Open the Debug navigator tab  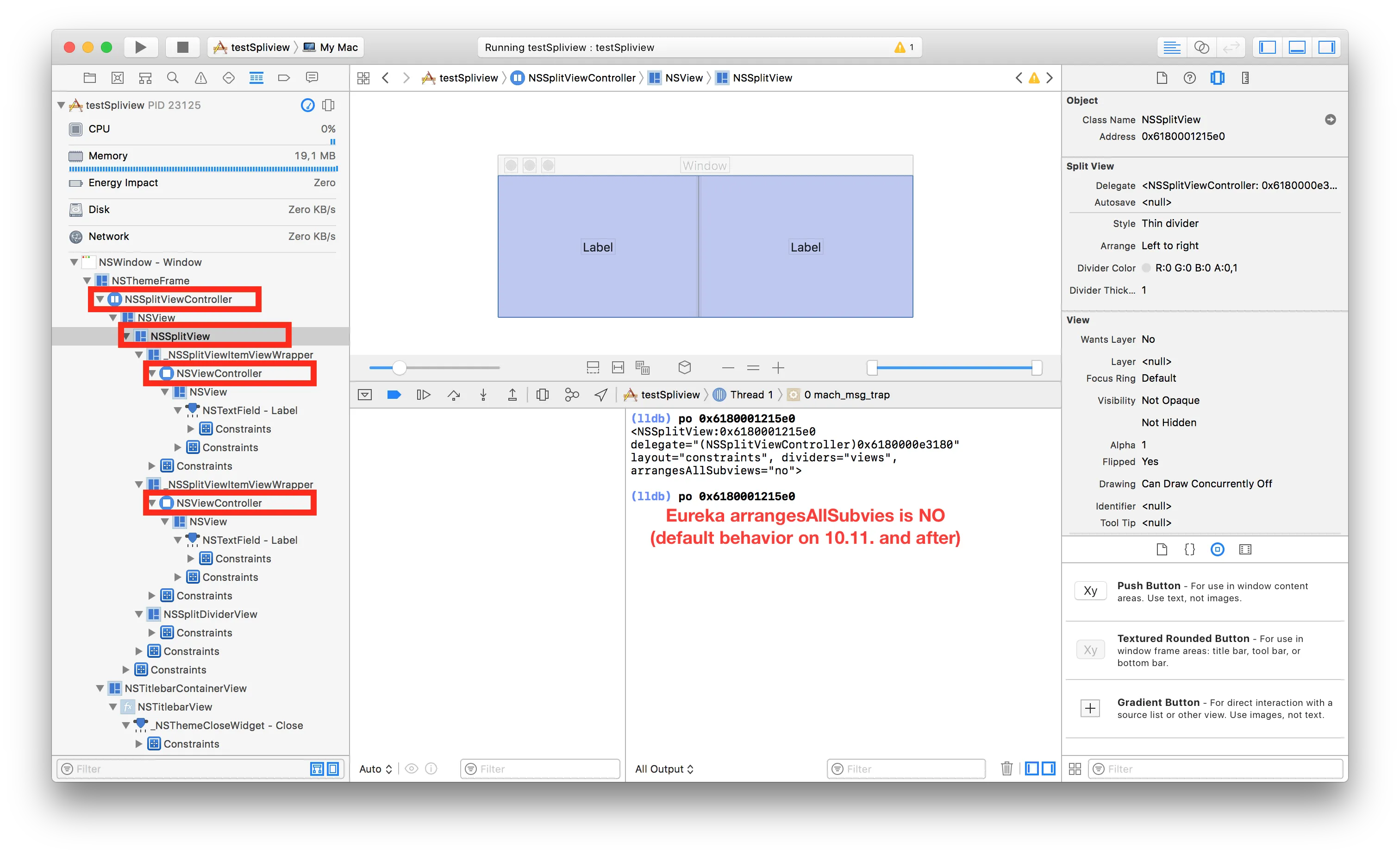coord(256,78)
